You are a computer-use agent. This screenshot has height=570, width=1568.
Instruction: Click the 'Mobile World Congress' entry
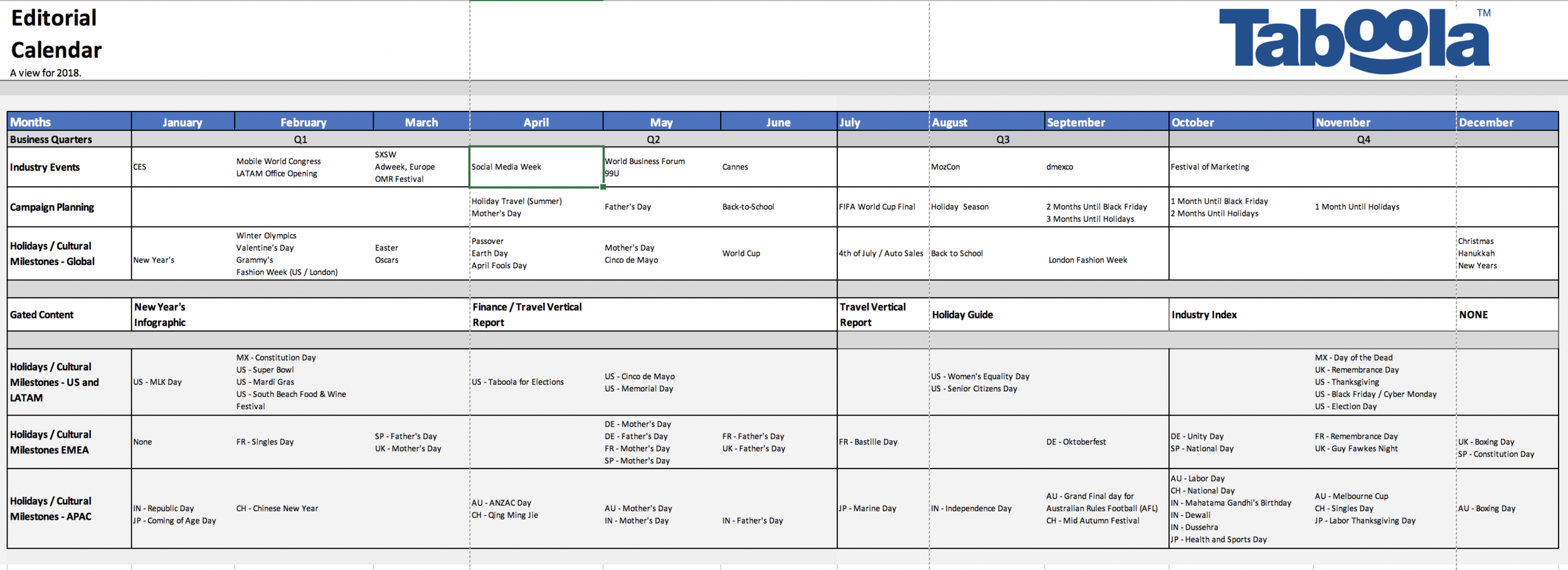pyautogui.click(x=278, y=161)
